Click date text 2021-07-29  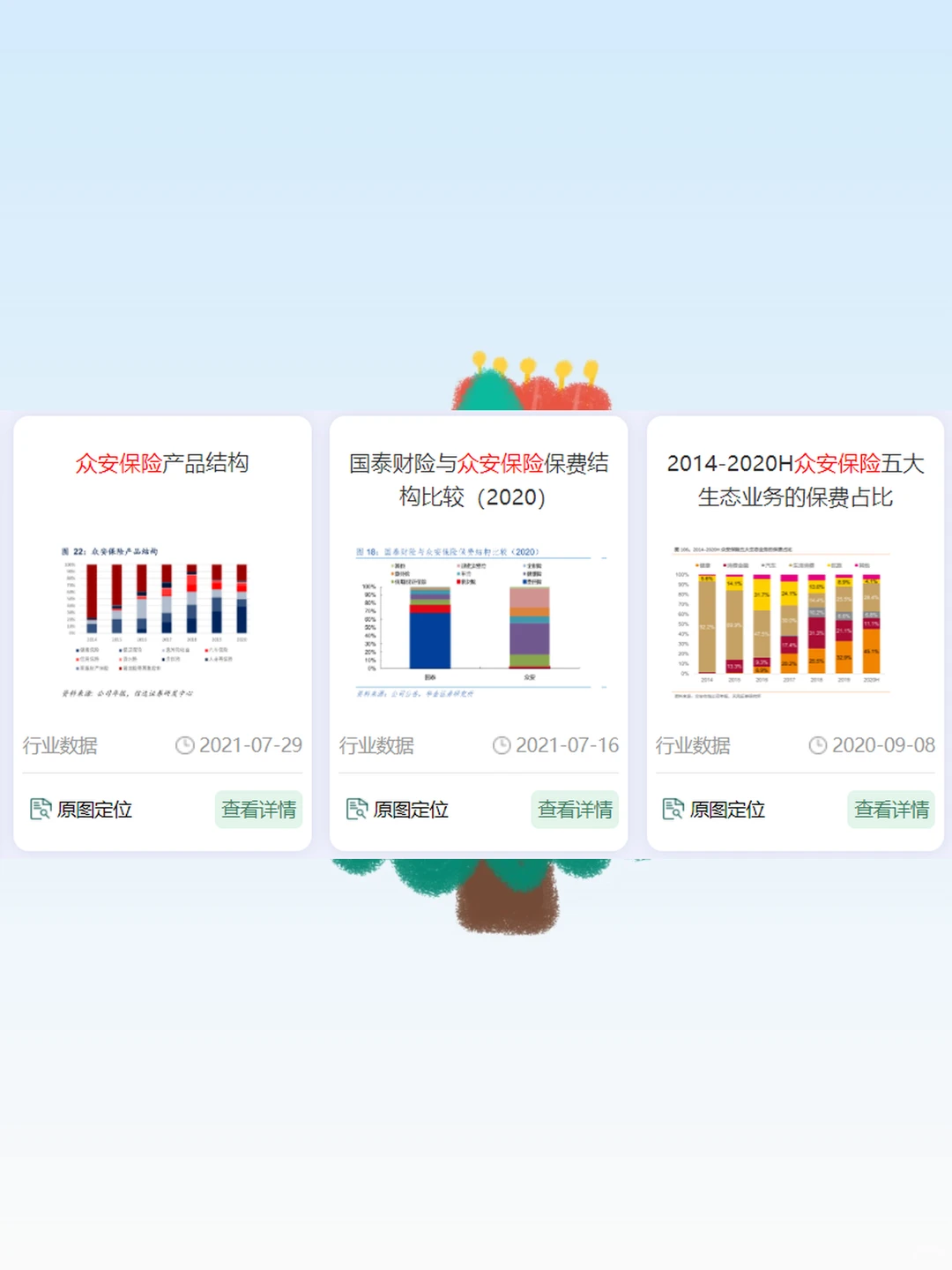tap(250, 745)
